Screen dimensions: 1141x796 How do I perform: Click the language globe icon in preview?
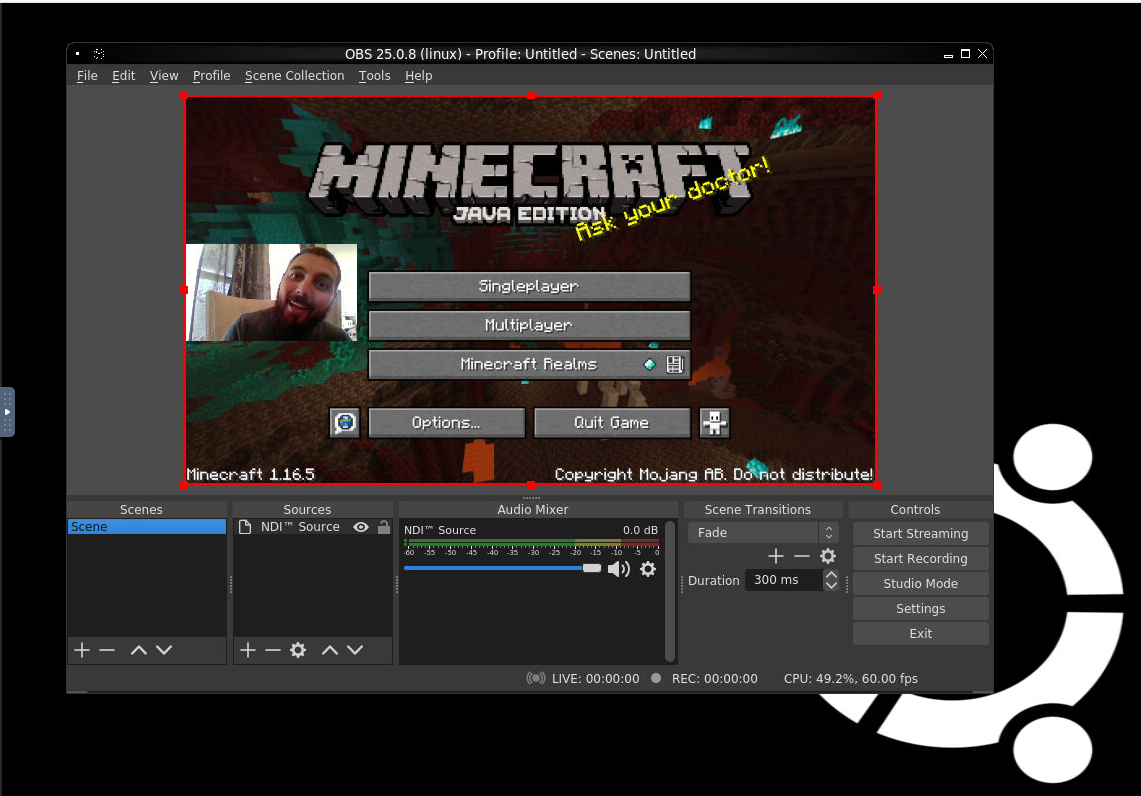[x=345, y=423]
